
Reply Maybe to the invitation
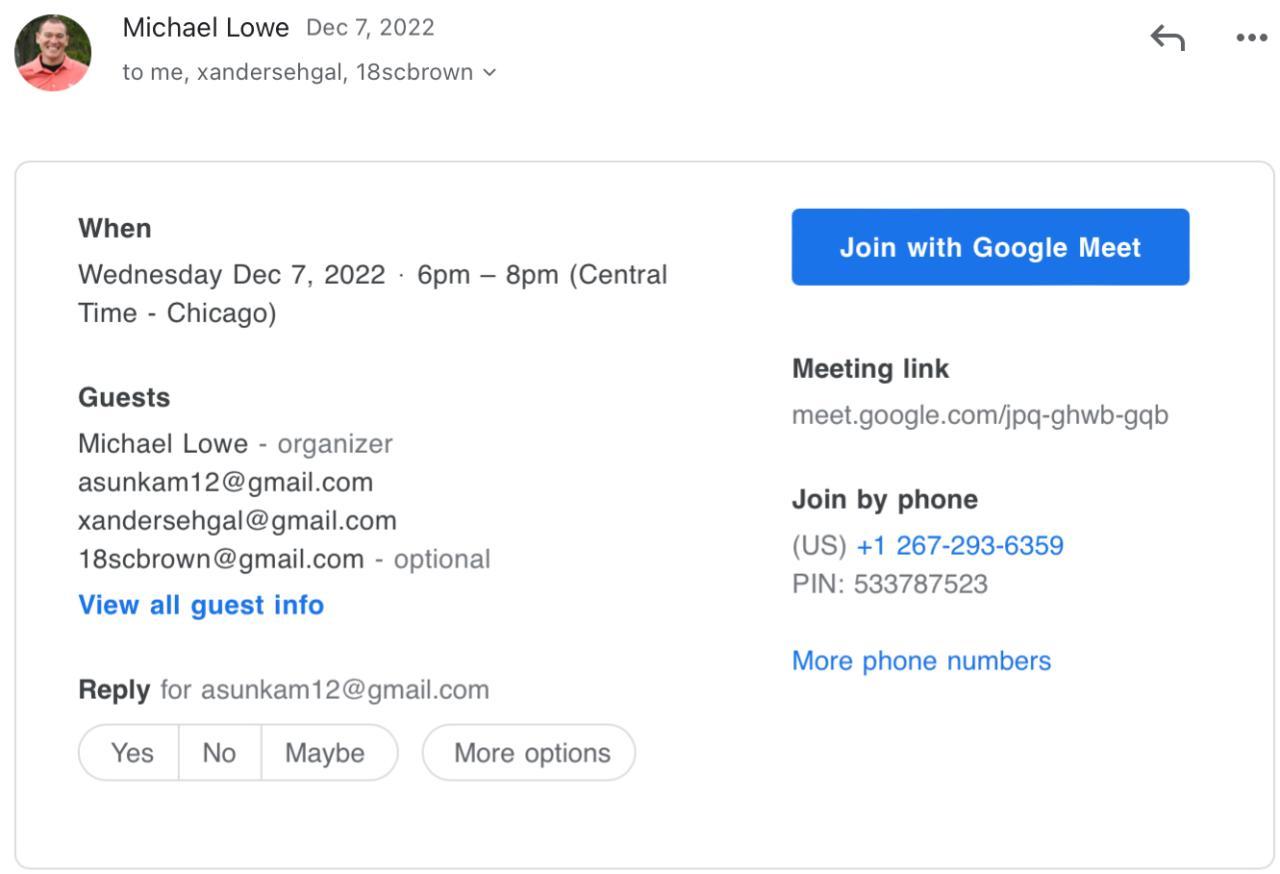(325, 753)
